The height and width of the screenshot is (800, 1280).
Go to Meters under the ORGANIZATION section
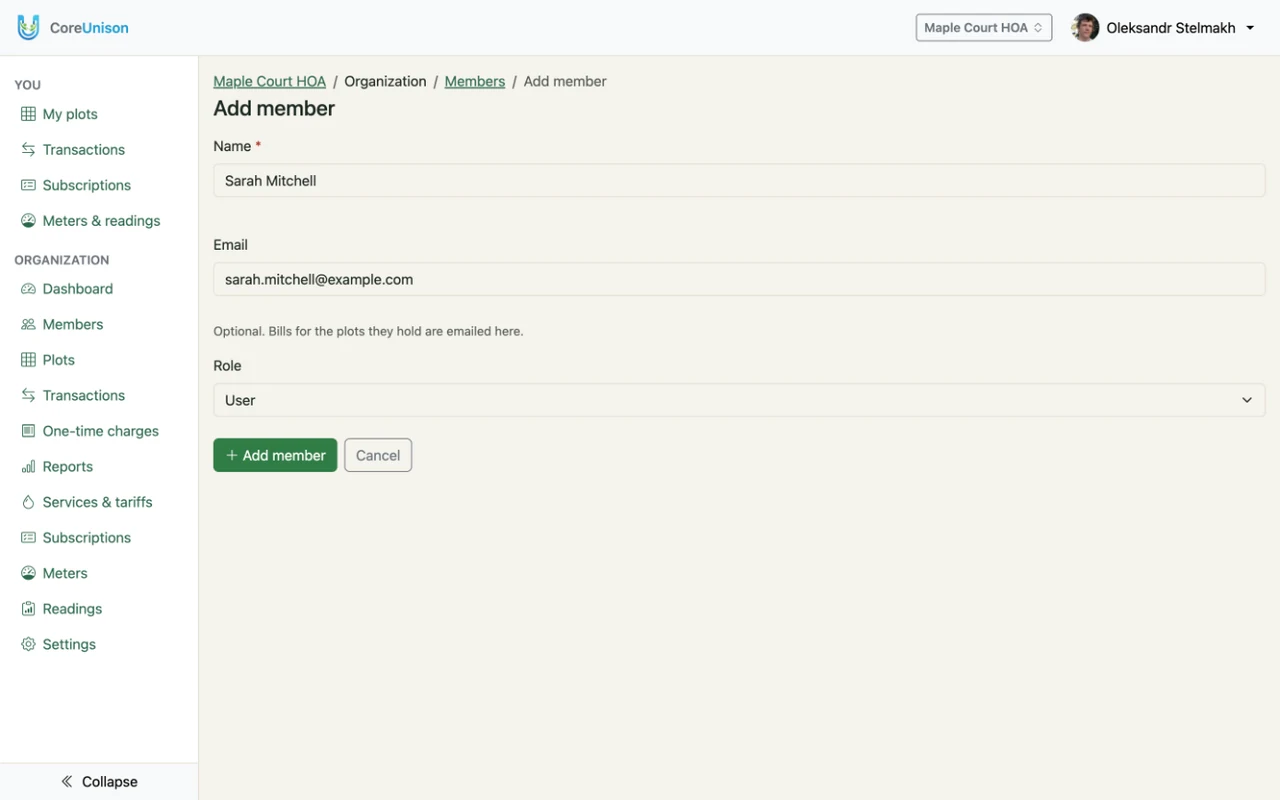(x=54, y=573)
